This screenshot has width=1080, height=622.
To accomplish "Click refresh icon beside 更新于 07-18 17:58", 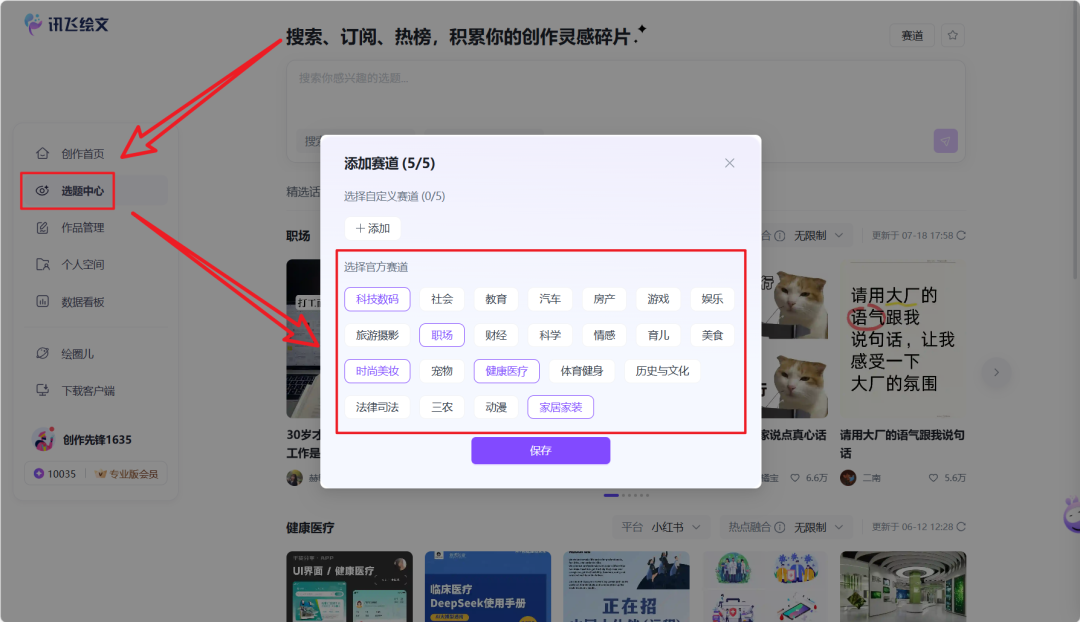I will (x=961, y=236).
